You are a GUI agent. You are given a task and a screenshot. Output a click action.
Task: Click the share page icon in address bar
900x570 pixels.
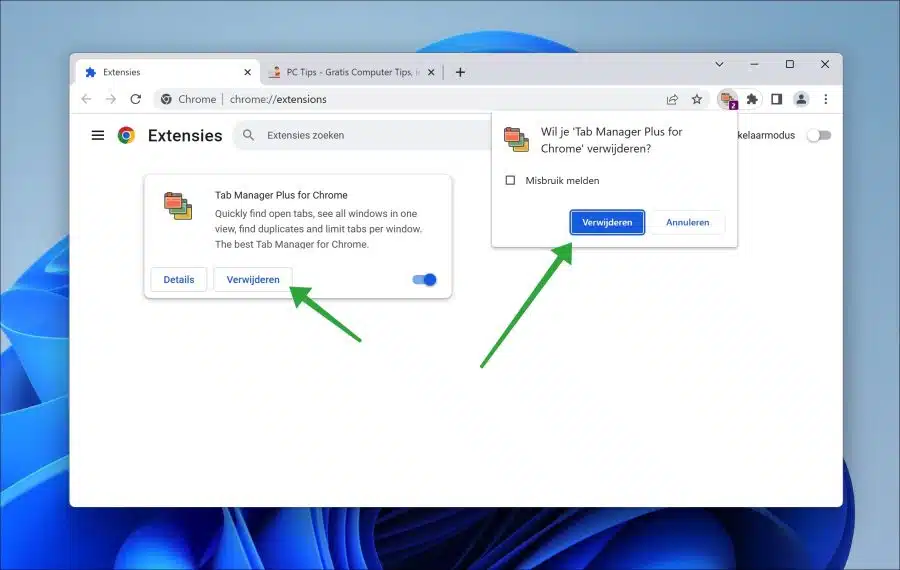pyautogui.click(x=672, y=99)
